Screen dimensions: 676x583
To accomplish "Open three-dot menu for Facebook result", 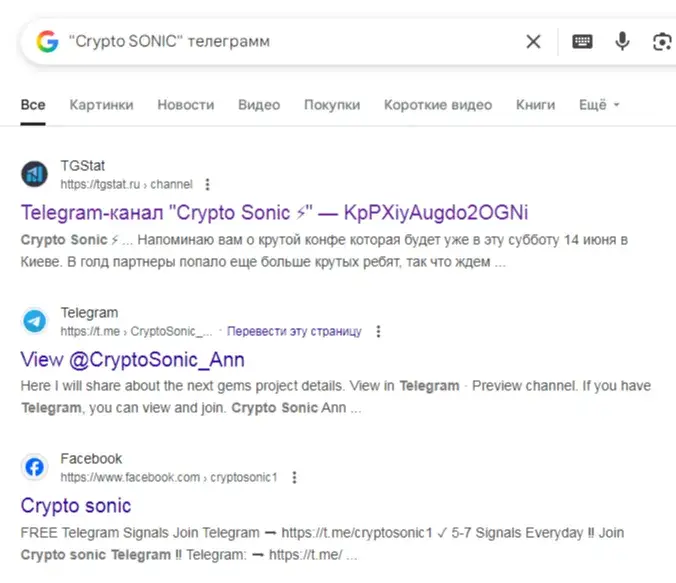I will pos(294,477).
